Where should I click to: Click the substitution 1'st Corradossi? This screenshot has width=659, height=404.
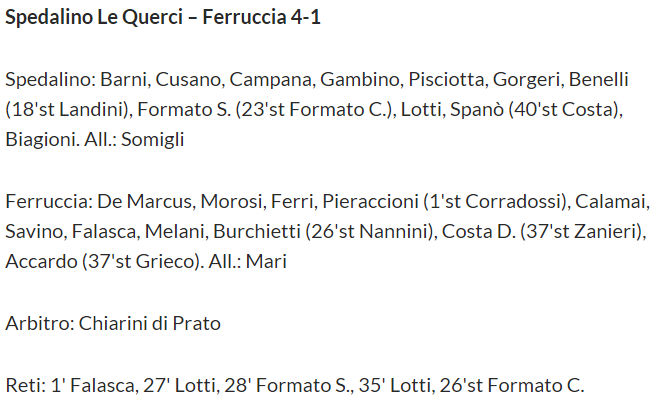496,202
